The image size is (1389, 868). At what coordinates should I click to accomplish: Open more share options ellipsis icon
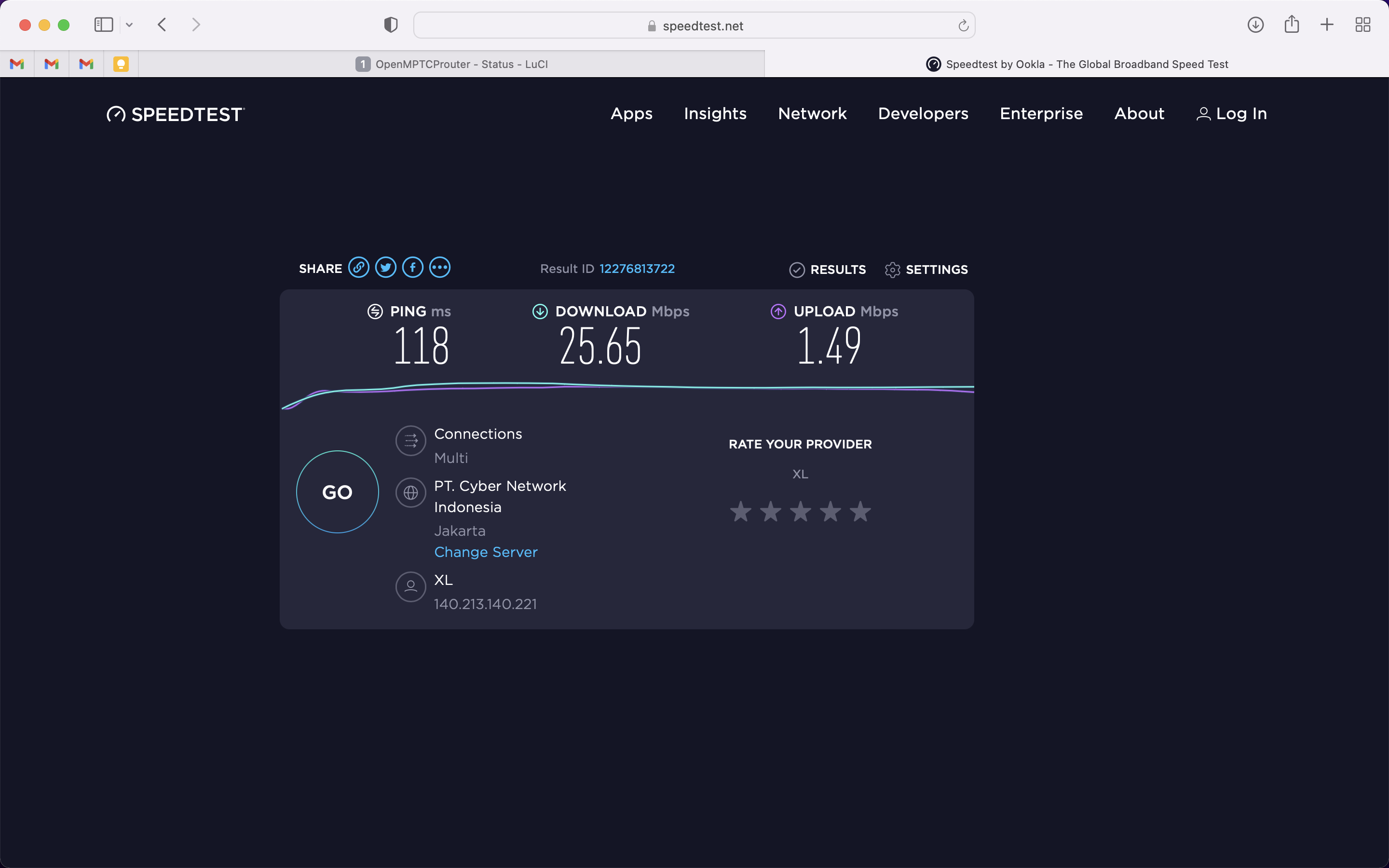440,268
